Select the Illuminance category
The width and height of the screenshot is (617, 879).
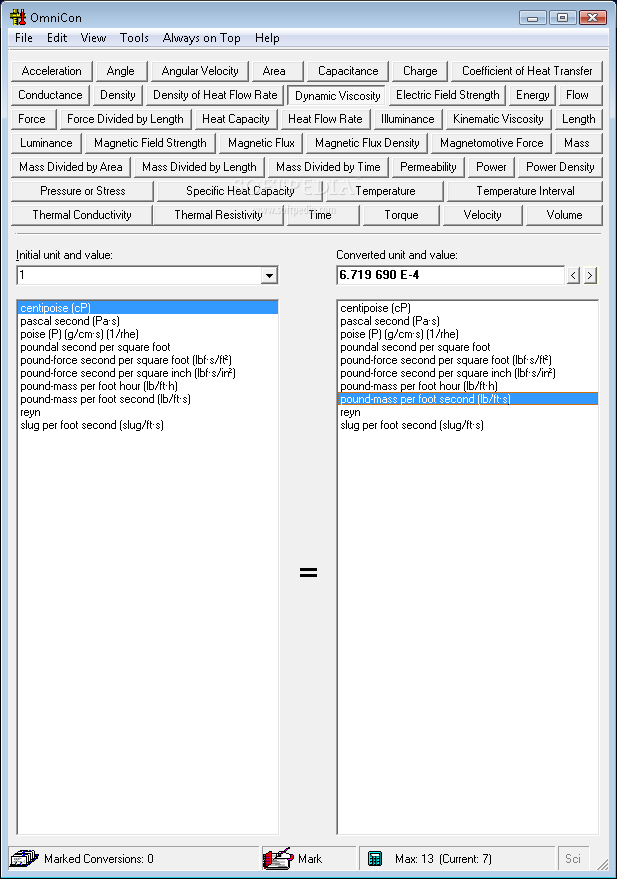tap(407, 119)
